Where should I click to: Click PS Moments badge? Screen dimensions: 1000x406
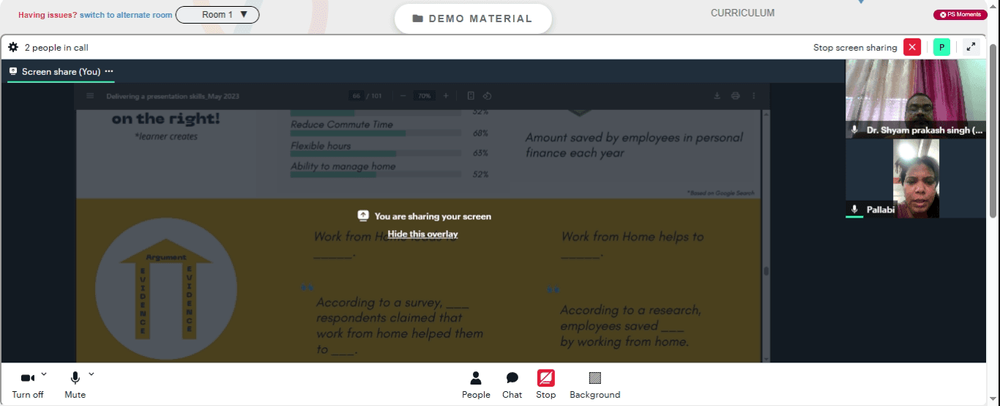pos(960,15)
